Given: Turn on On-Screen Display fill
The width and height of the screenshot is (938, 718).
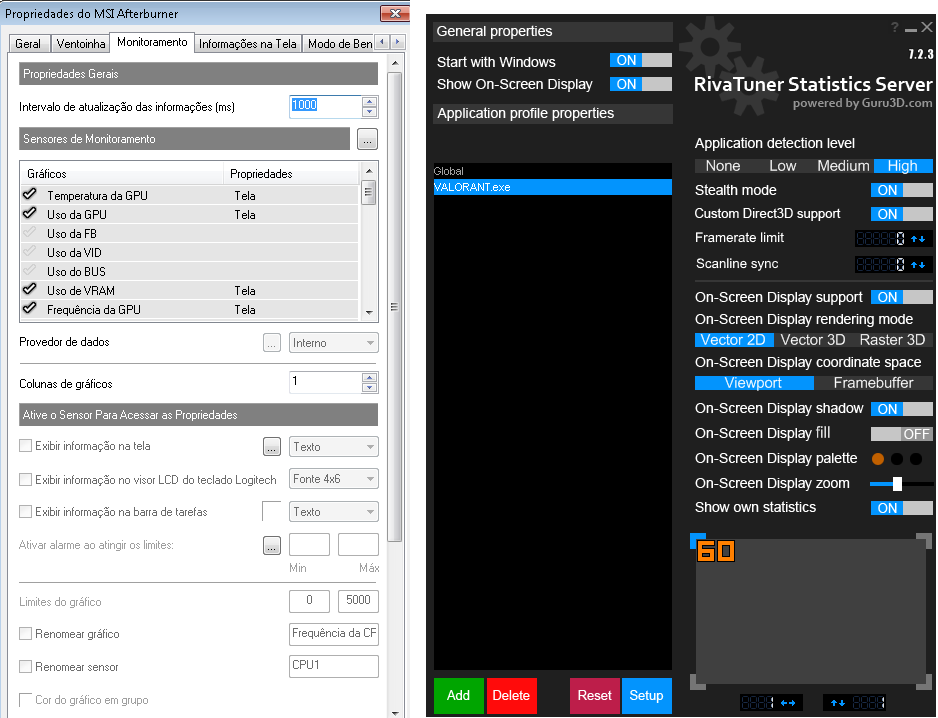Looking at the screenshot, I should click(902, 434).
